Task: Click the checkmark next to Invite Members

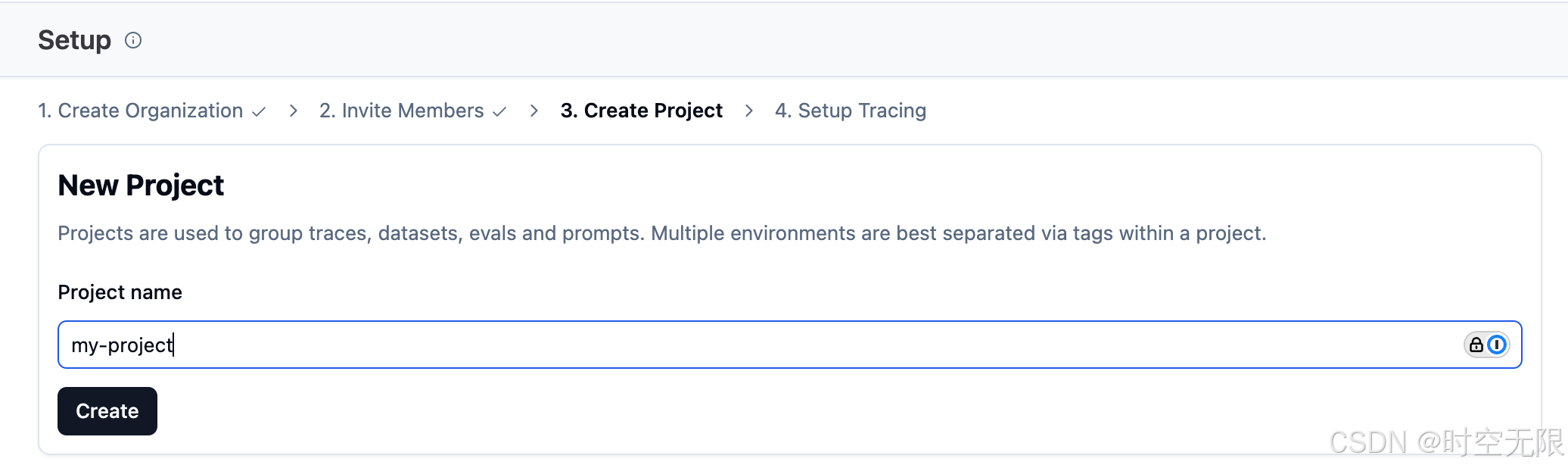Action: tap(499, 111)
